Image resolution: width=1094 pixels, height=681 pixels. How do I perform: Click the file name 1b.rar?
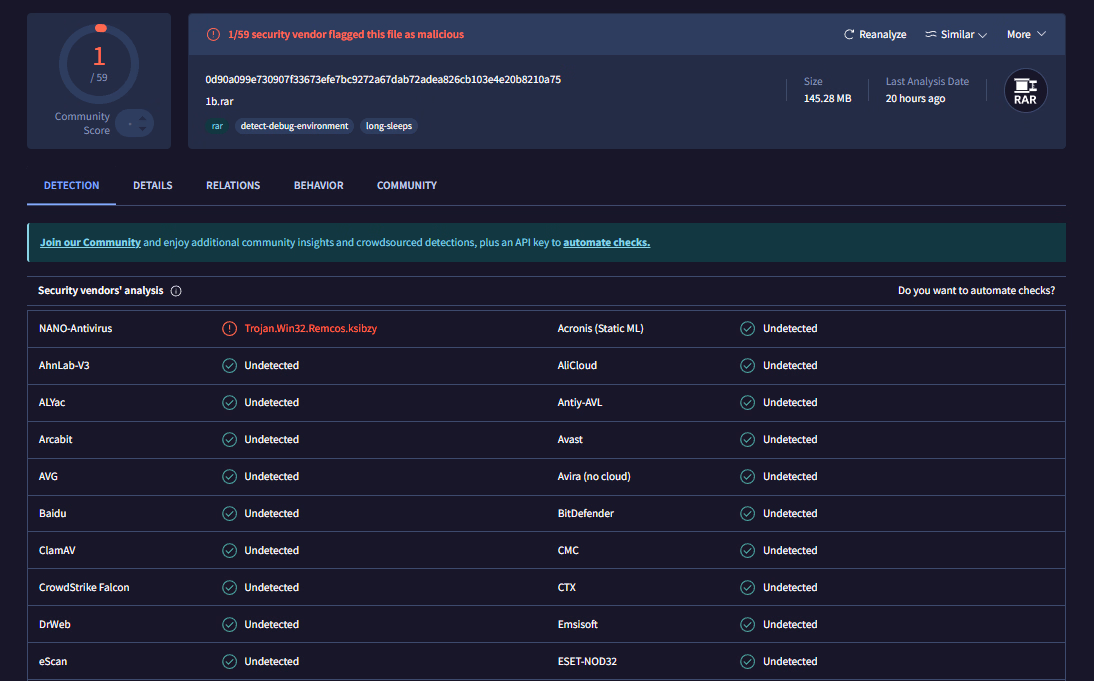(219, 102)
